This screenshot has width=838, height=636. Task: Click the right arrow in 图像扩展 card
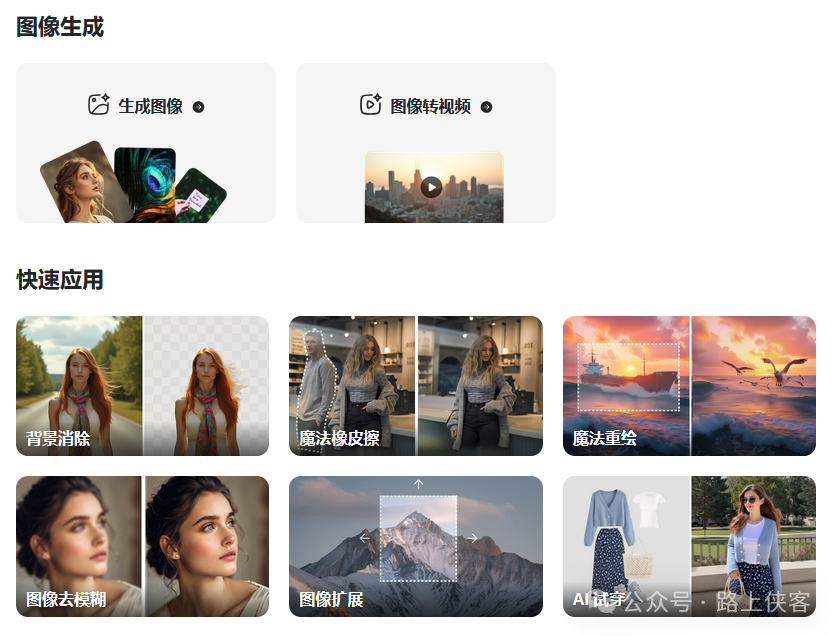(x=472, y=538)
